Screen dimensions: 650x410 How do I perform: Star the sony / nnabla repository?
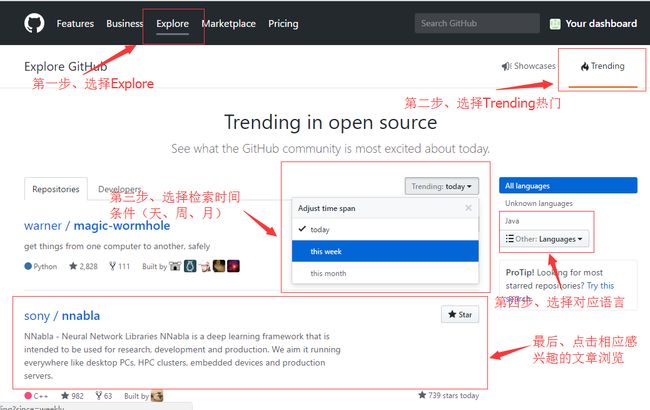(460, 315)
